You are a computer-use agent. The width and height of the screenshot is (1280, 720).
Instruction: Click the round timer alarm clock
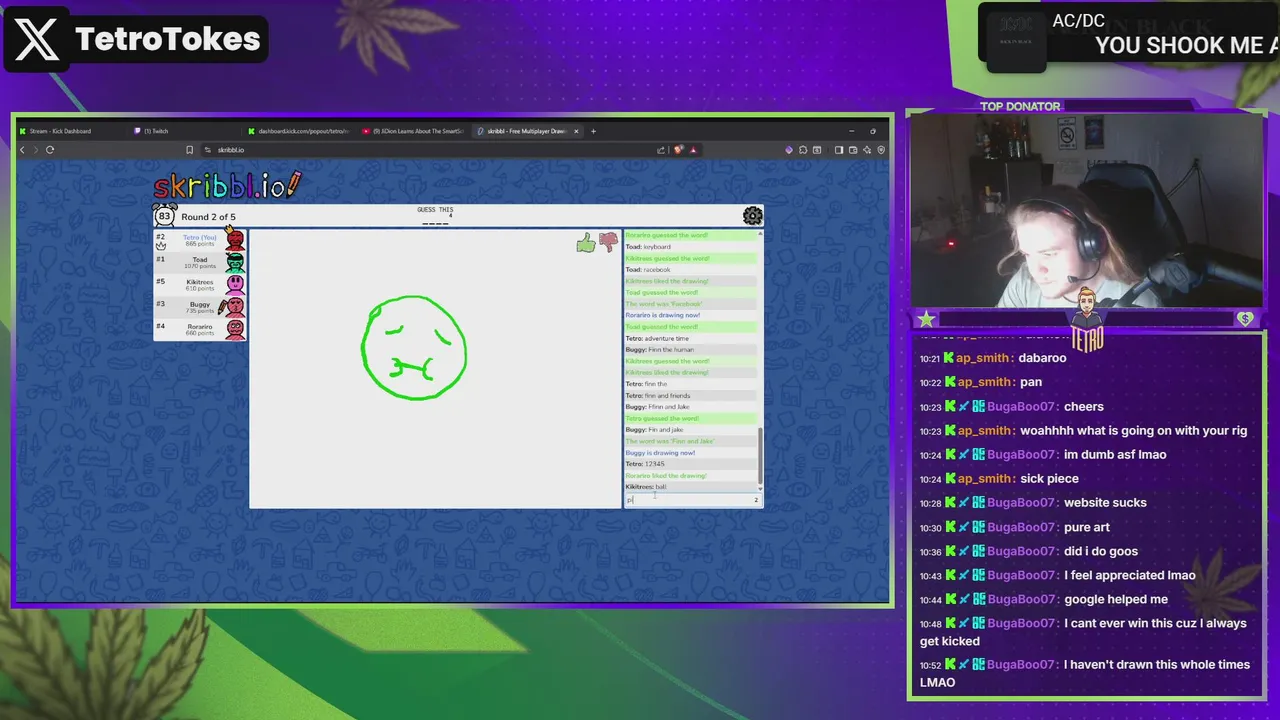[165, 215]
